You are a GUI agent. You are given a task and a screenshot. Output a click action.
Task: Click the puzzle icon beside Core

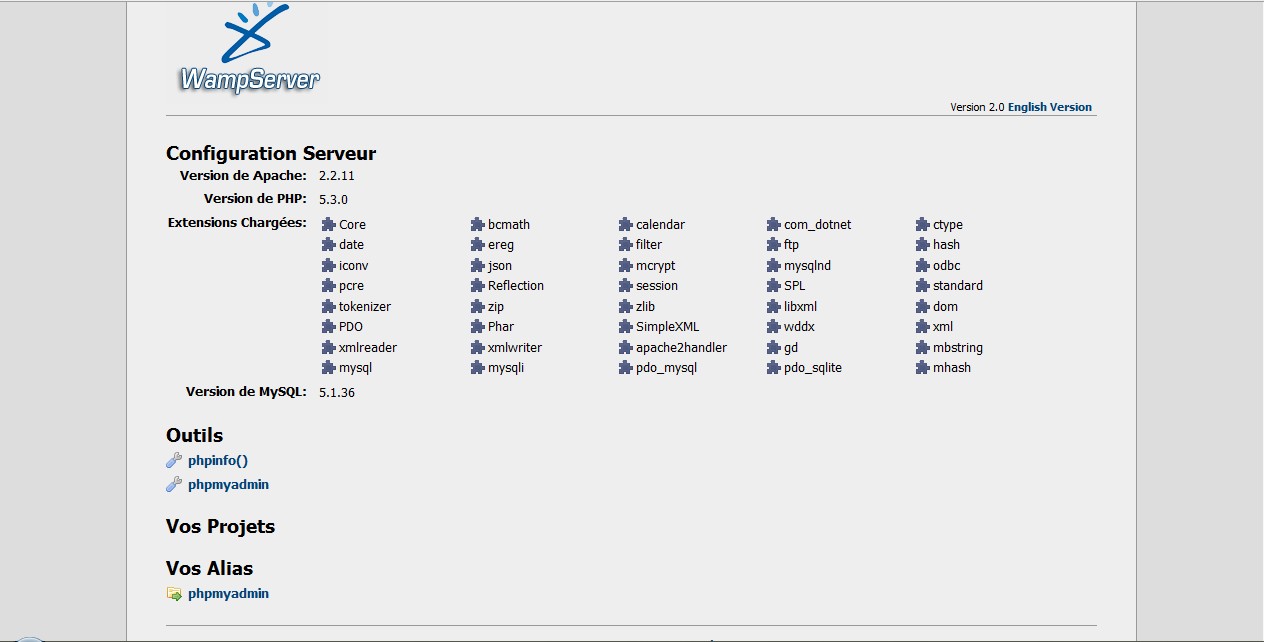[x=328, y=225]
